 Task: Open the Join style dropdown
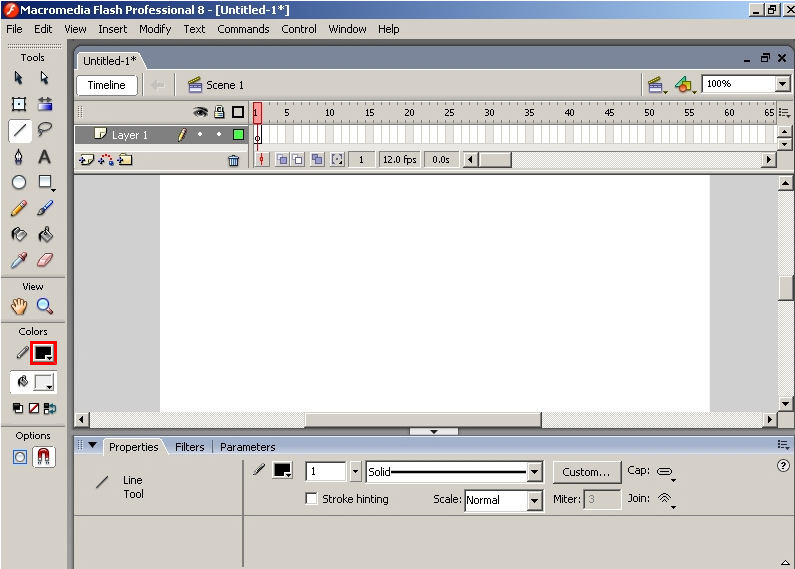pyautogui.click(x=666, y=500)
